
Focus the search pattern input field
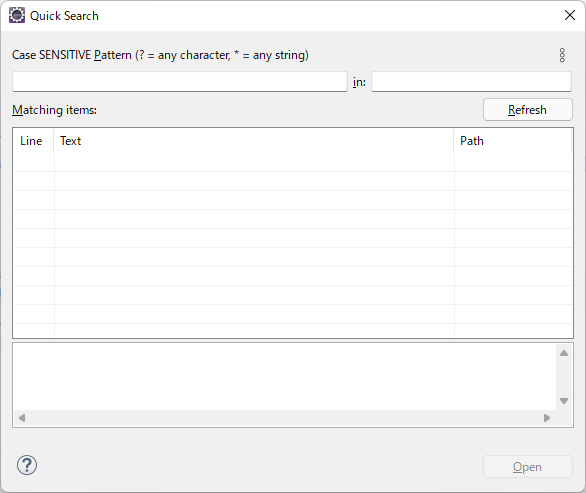click(180, 81)
